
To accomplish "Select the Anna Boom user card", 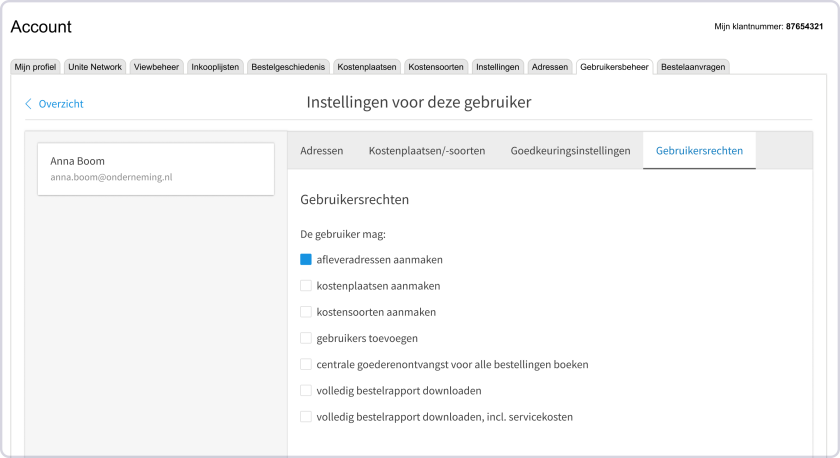I will coord(156,169).
